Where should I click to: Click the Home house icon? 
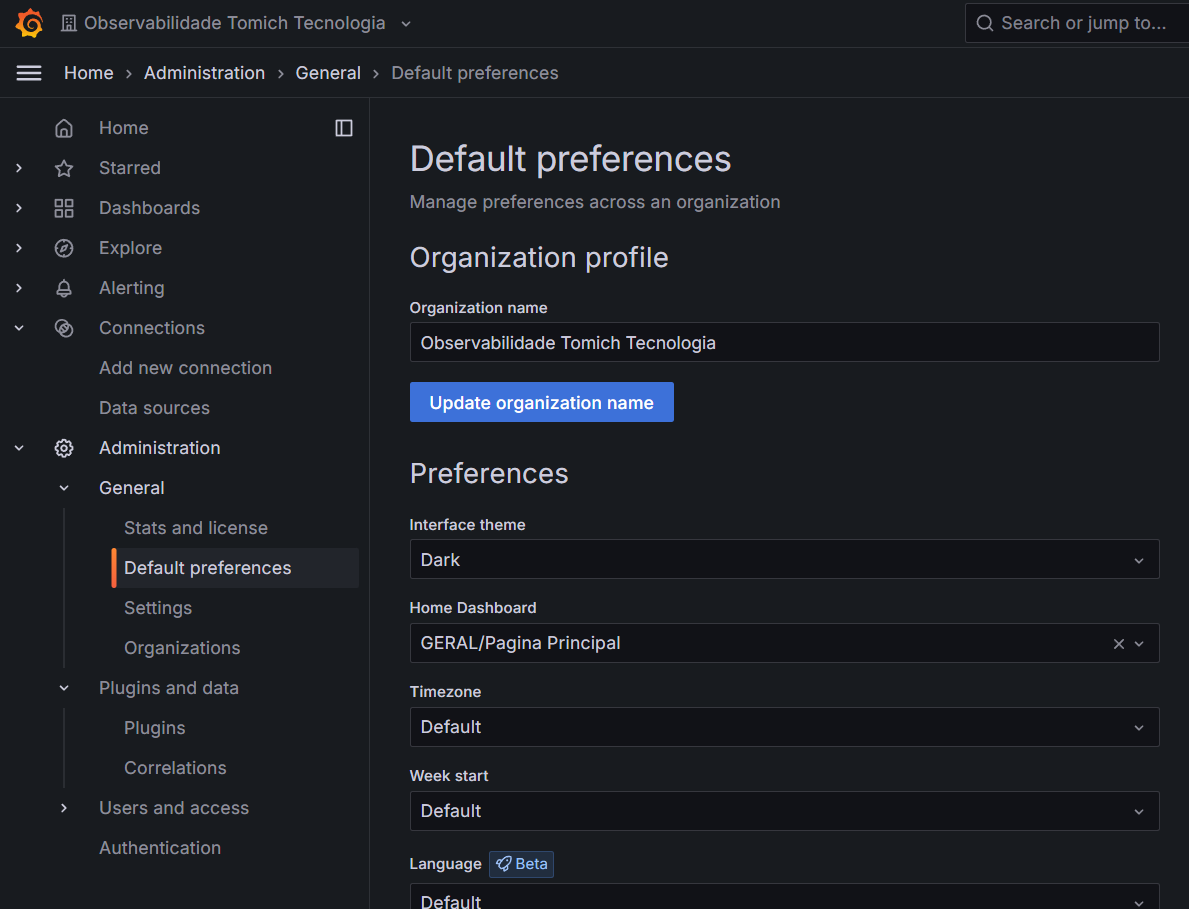(64, 128)
